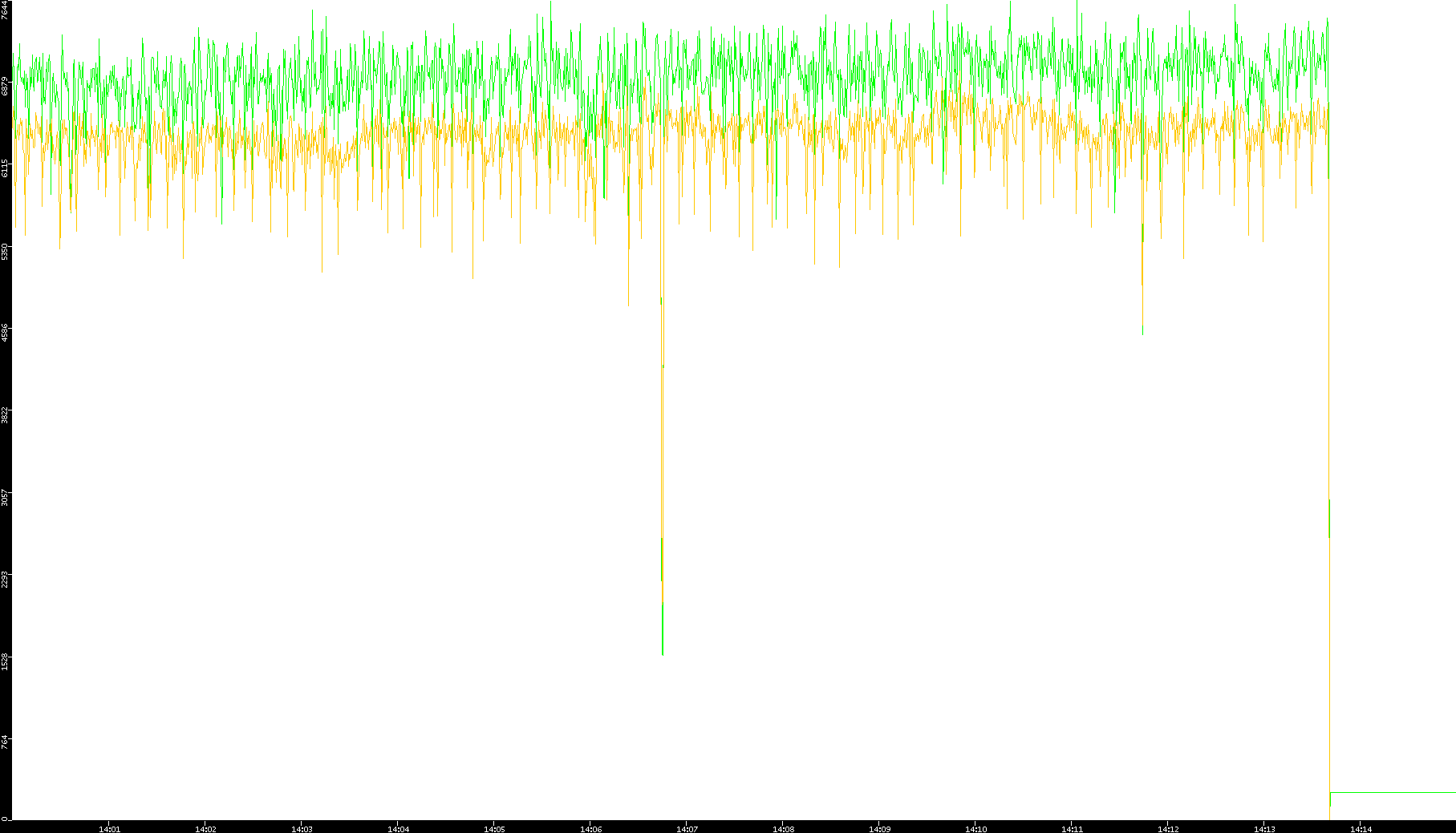Click the flat green line after 14:14
The image size is (1456, 833).
[x=1396, y=792]
